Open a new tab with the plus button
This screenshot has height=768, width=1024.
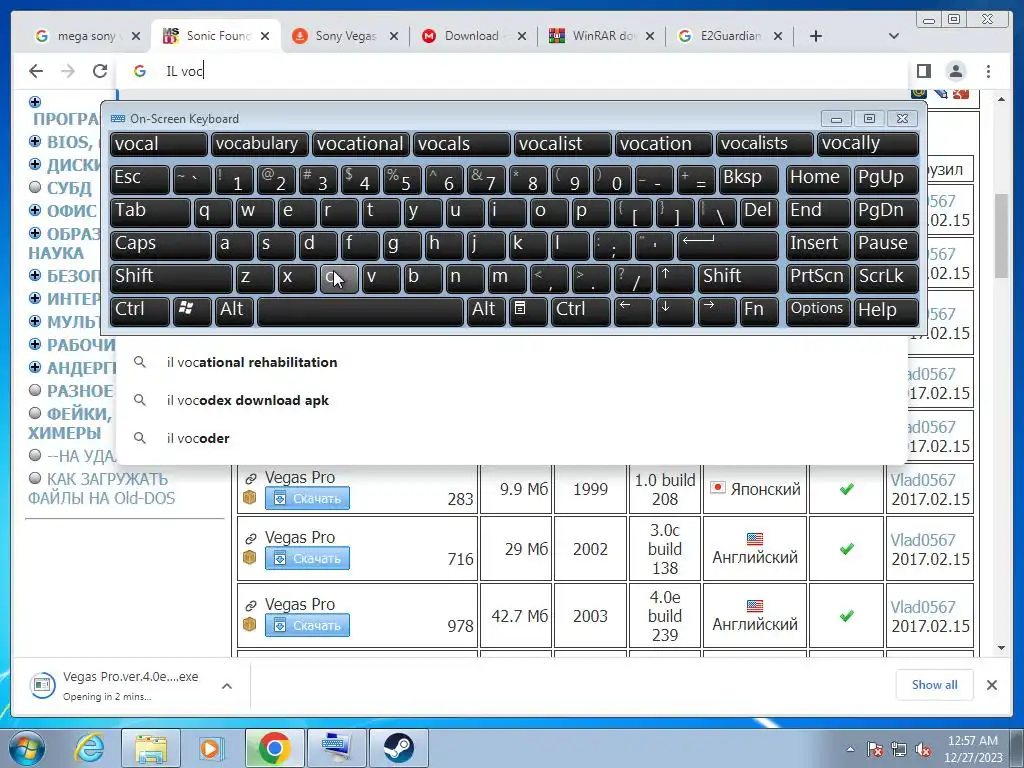[816, 36]
